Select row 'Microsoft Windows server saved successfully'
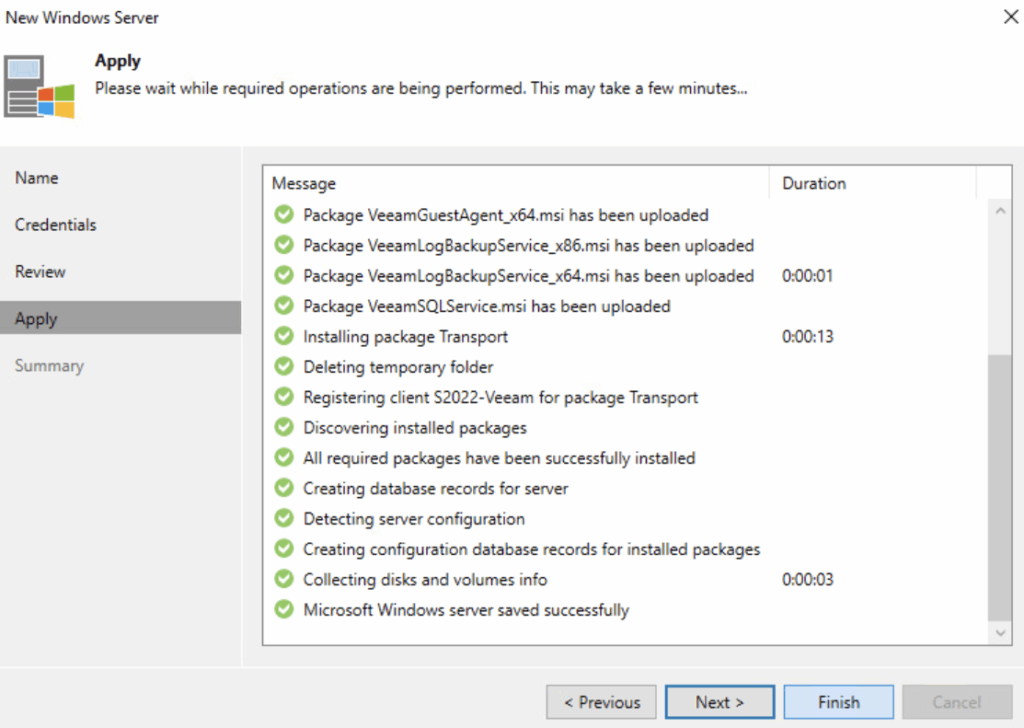 [x=626, y=610]
